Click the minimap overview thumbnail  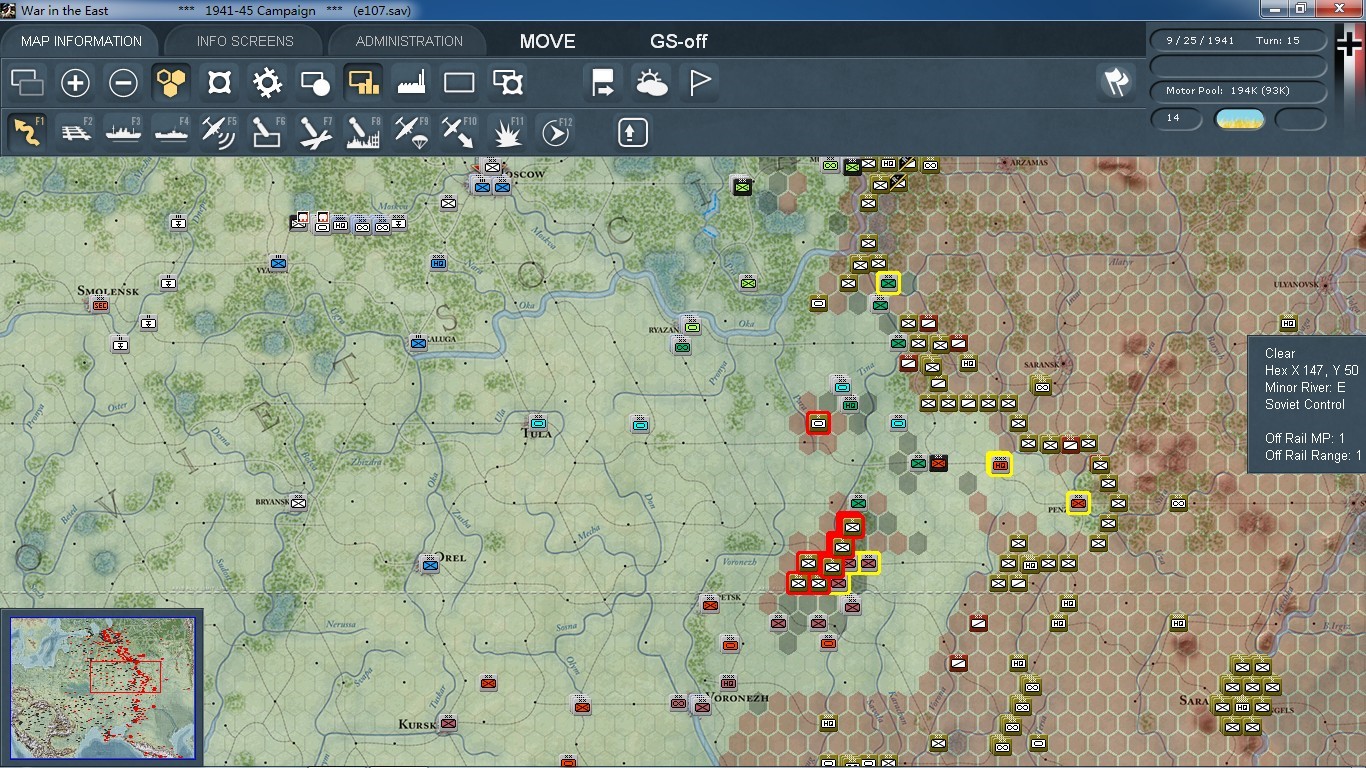[102, 688]
